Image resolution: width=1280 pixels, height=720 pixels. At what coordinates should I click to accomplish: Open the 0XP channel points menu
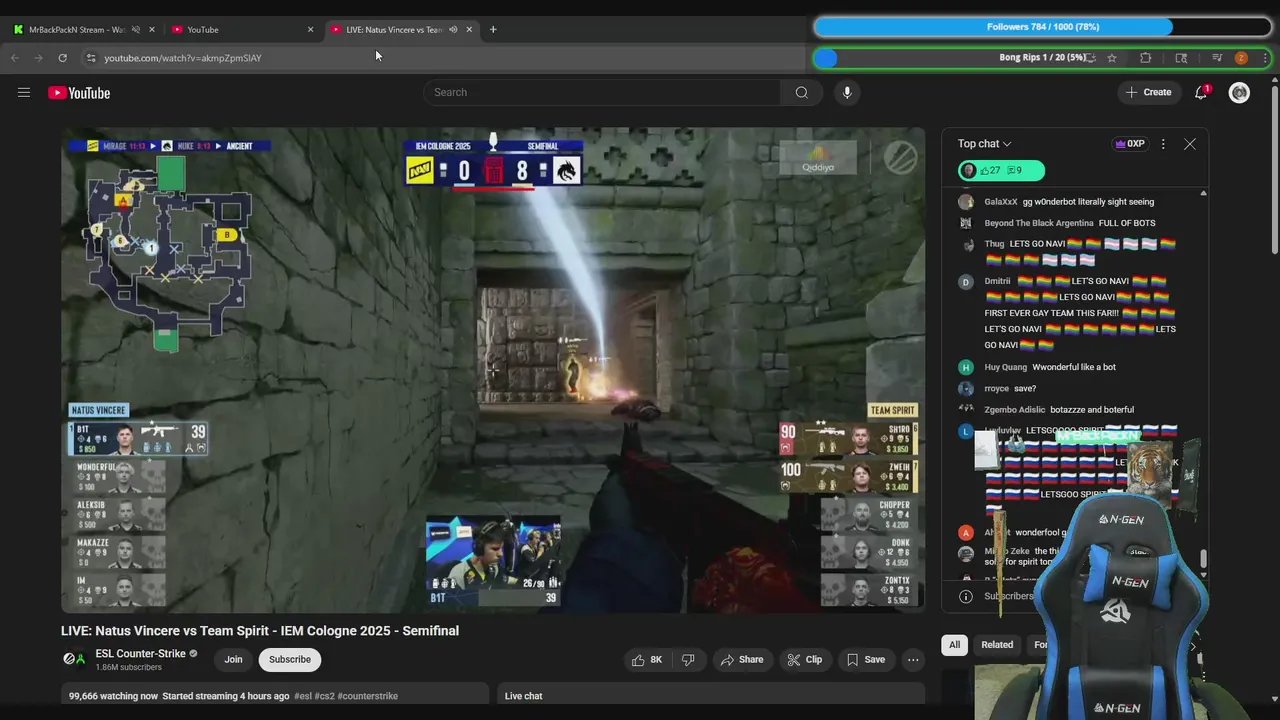[1129, 144]
